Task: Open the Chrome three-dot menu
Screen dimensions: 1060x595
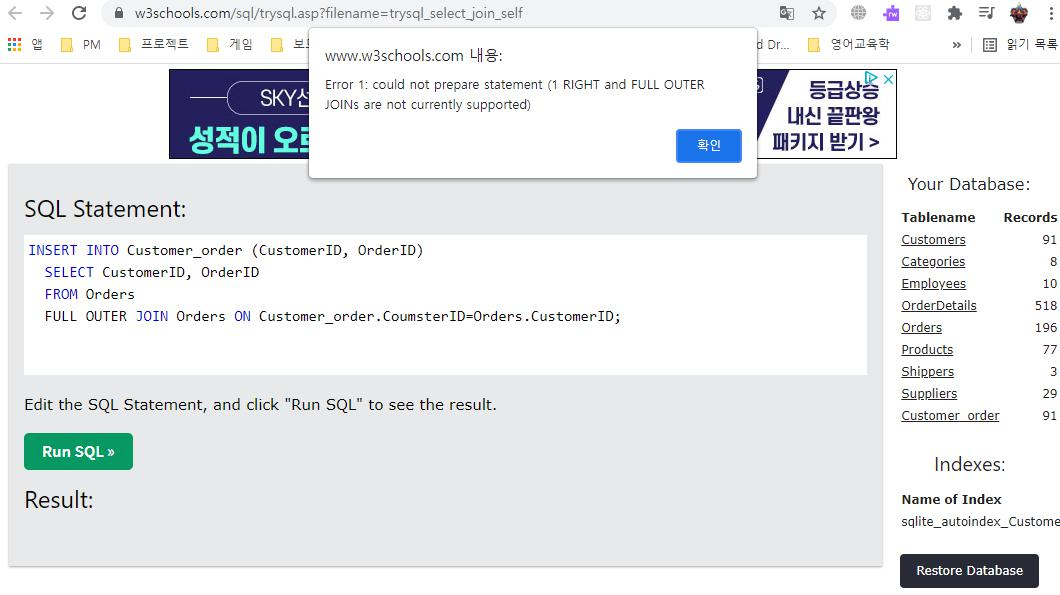Action: [1051, 13]
